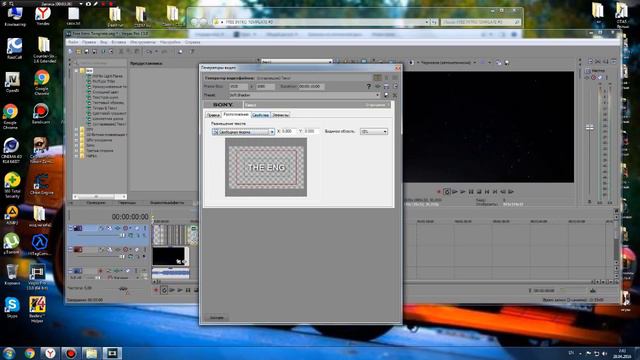640x360 pixels.
Task: Click the Record button in the preview transport
Action: pyautogui.click(x=439, y=191)
